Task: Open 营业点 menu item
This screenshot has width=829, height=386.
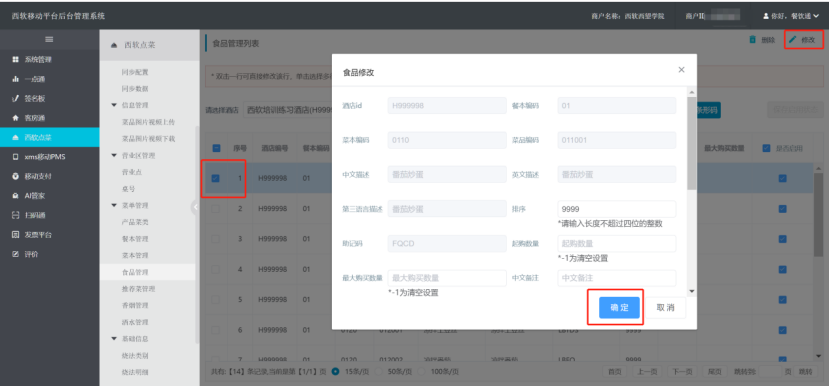Action: (132, 172)
